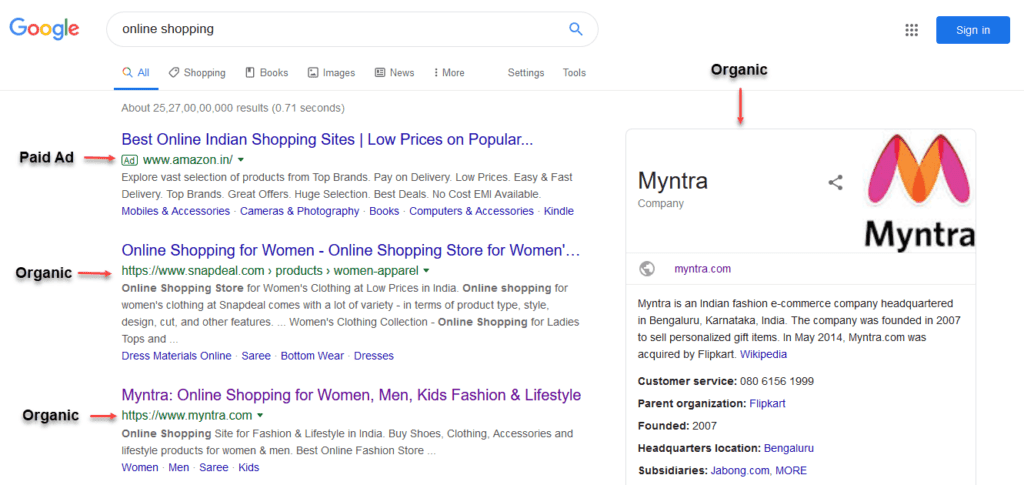Click the Saree sitelink under Myntra result

[214, 467]
